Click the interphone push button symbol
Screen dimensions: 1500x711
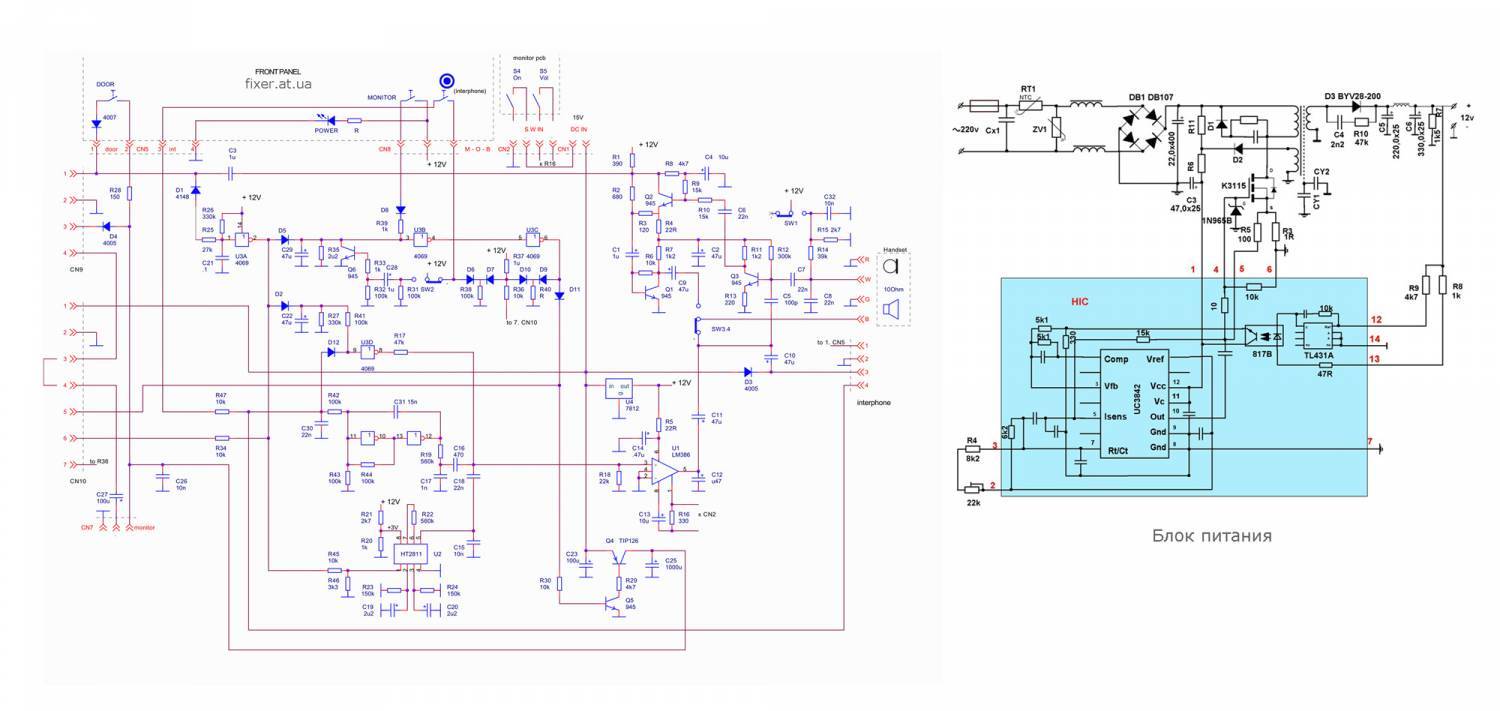[x=447, y=81]
